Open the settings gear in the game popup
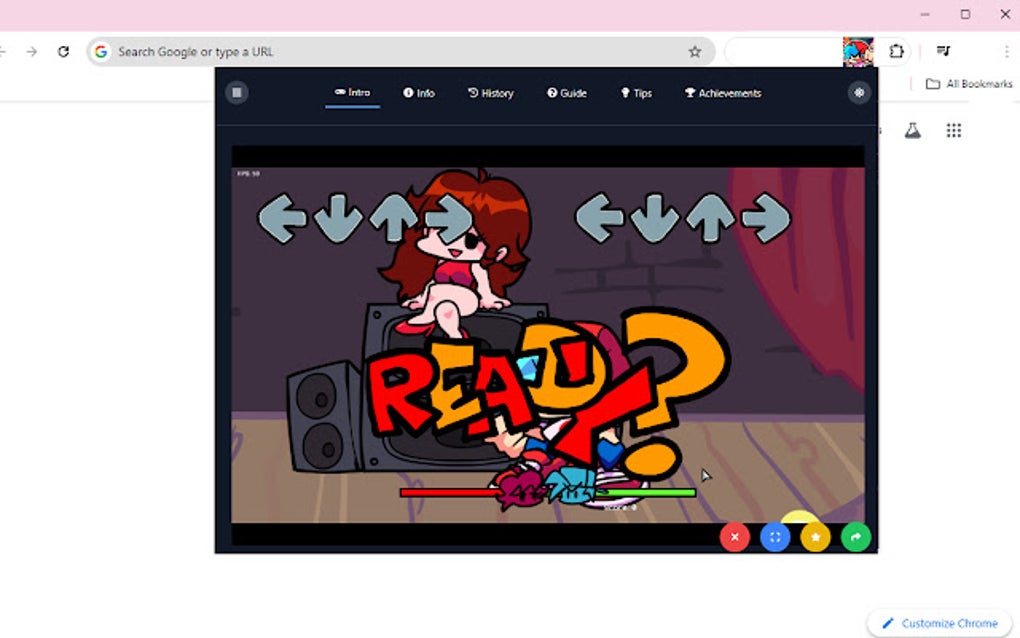Viewport: 1020px width, 638px height. pos(858,92)
